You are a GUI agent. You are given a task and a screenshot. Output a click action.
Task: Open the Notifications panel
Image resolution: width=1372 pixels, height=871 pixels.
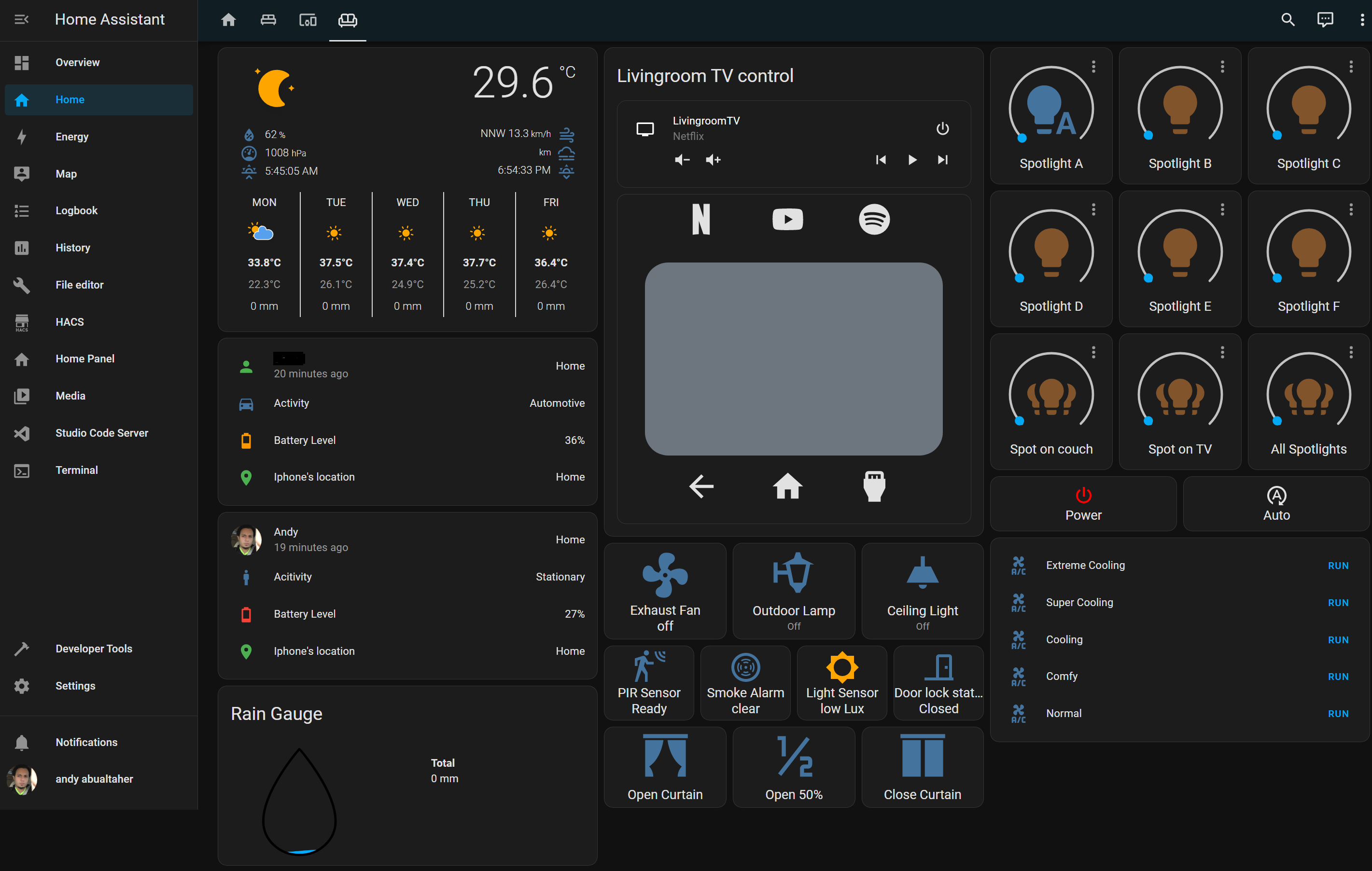(x=98, y=742)
